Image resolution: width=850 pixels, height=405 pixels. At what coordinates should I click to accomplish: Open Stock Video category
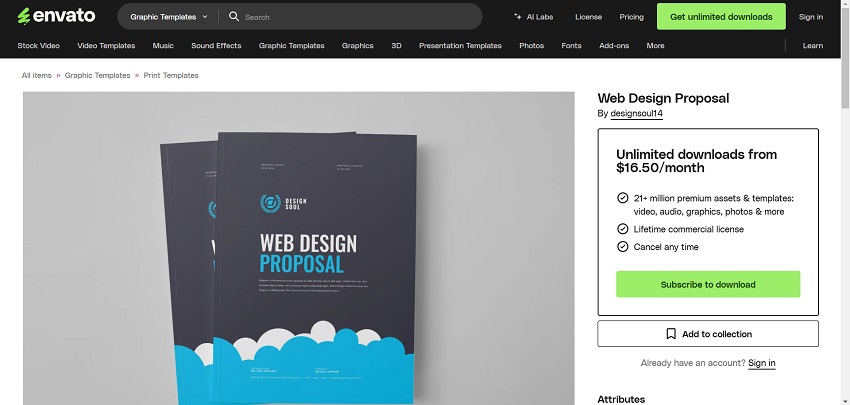coord(38,46)
